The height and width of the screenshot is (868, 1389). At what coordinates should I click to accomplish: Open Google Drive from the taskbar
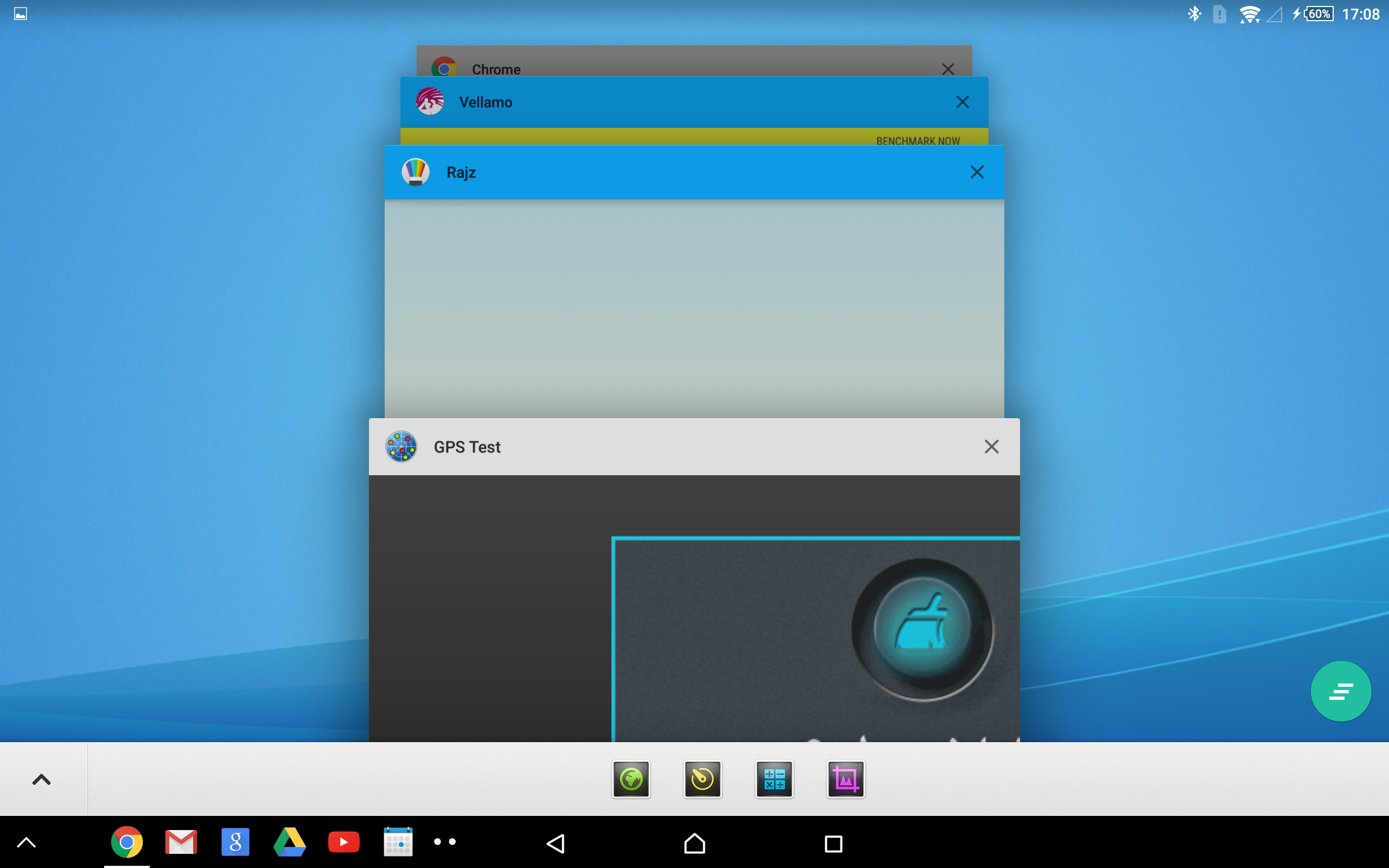pyautogui.click(x=289, y=842)
